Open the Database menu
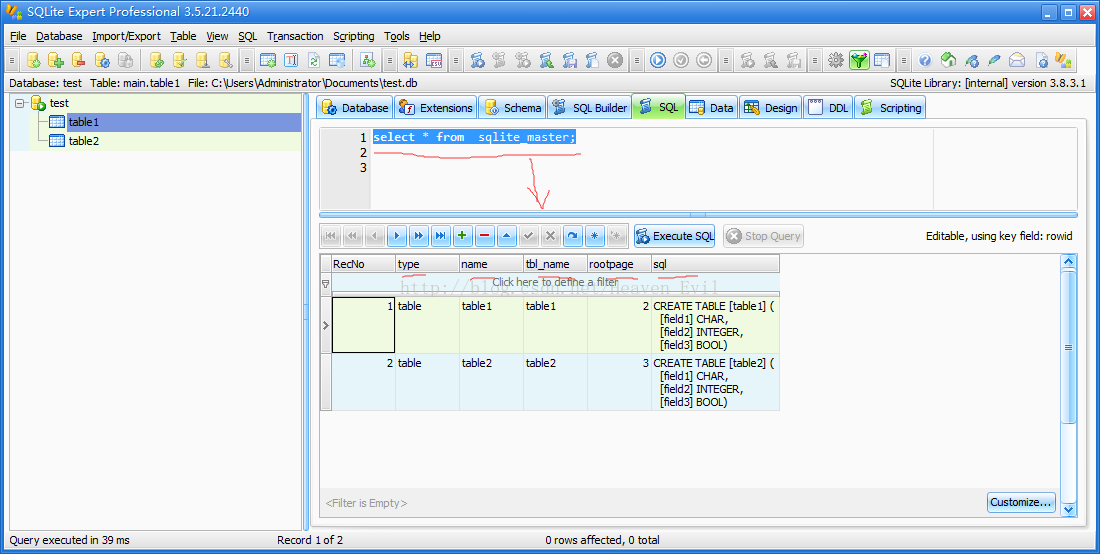Screen dimensions: 1100x554 pyautogui.click(x=59, y=36)
